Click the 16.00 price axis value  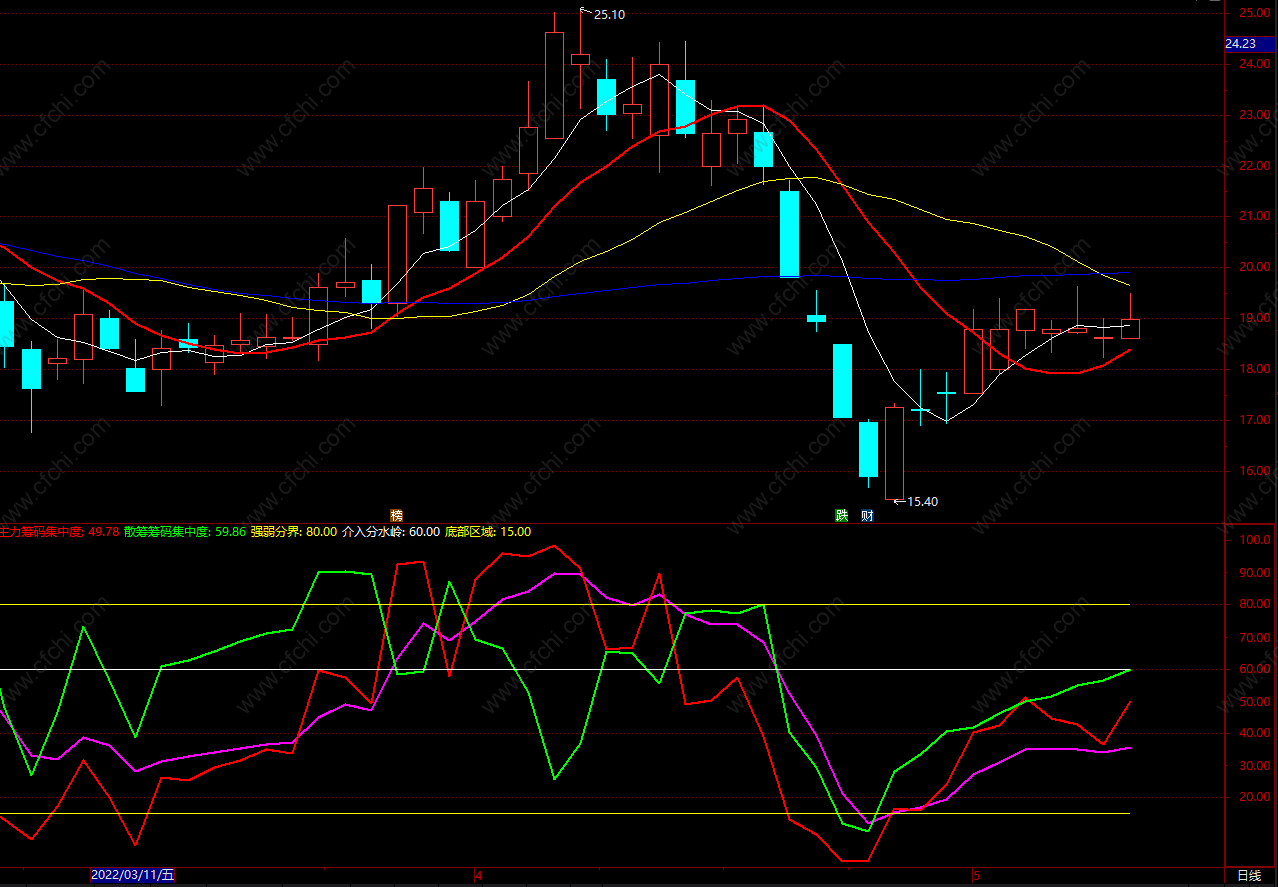[x=1254, y=471]
